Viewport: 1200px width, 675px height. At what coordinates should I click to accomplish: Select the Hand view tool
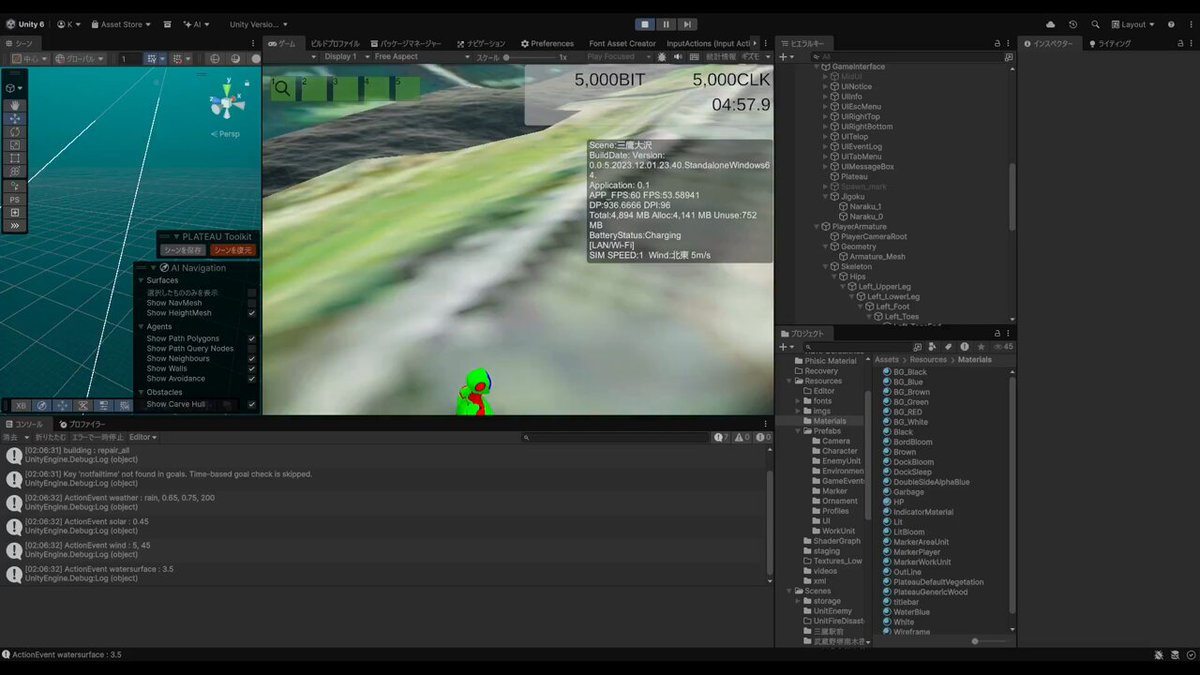(x=15, y=106)
